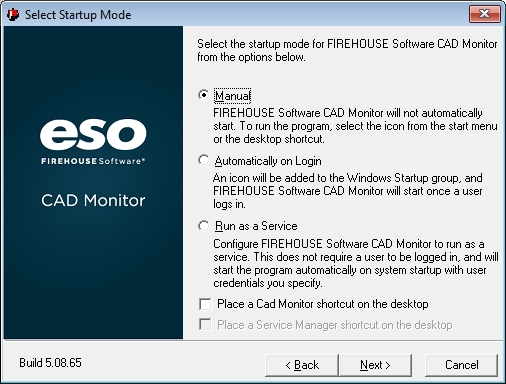Screen dimensions: 506x384
Task: Click the Select Startup Mode title text
Action: (78, 15)
